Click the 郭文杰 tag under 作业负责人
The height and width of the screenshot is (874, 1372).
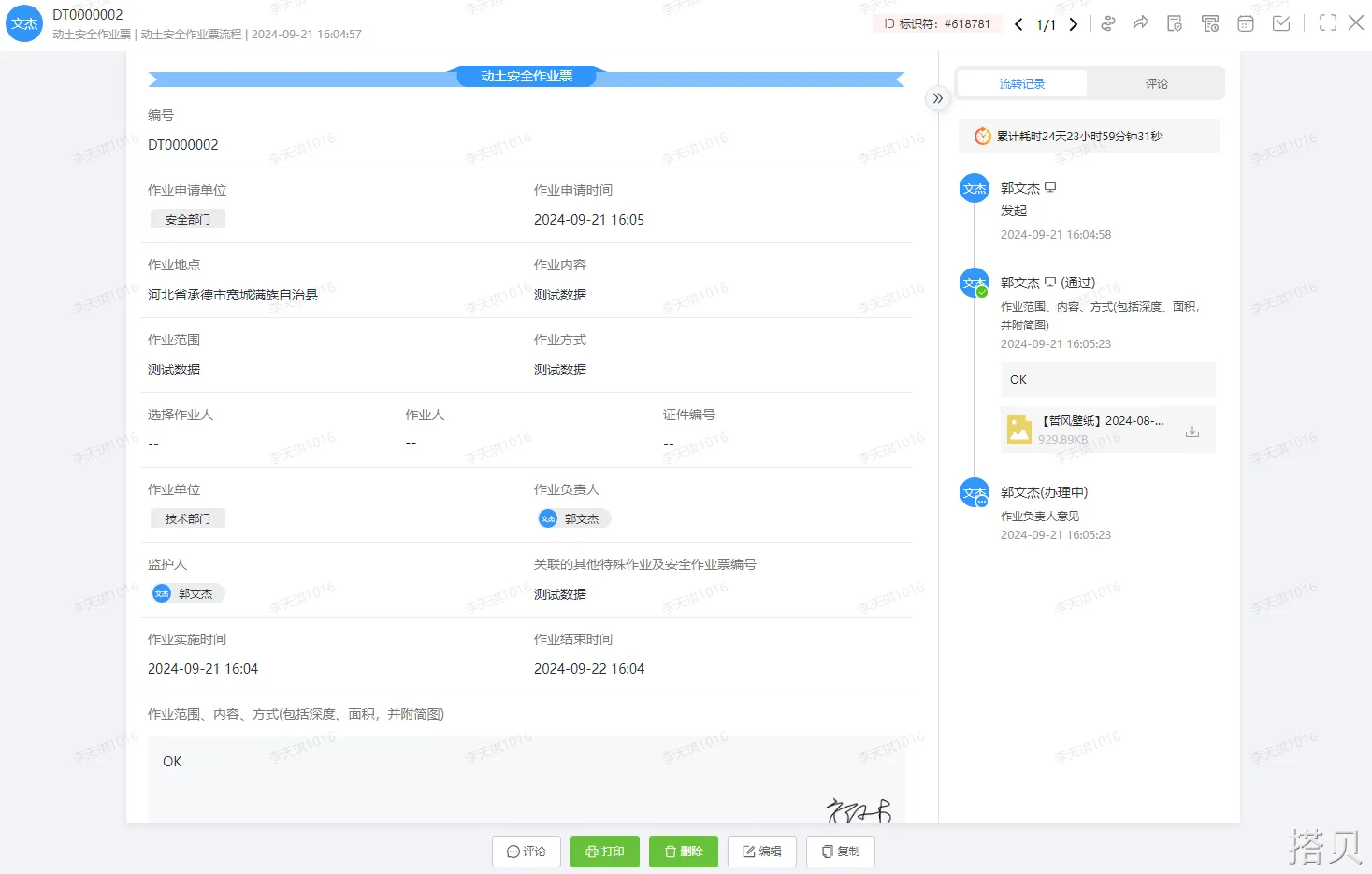click(573, 518)
